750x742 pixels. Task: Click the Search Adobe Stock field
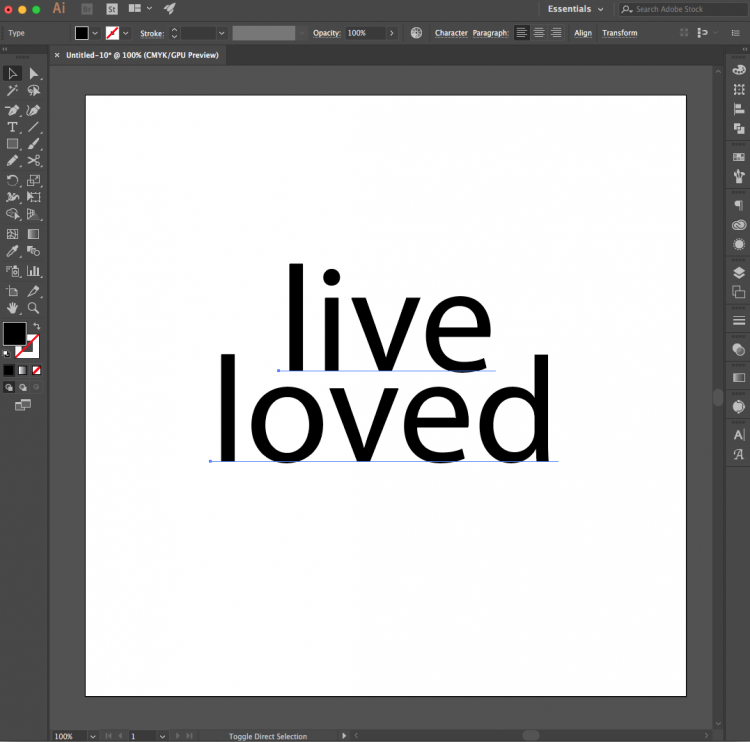(x=685, y=9)
